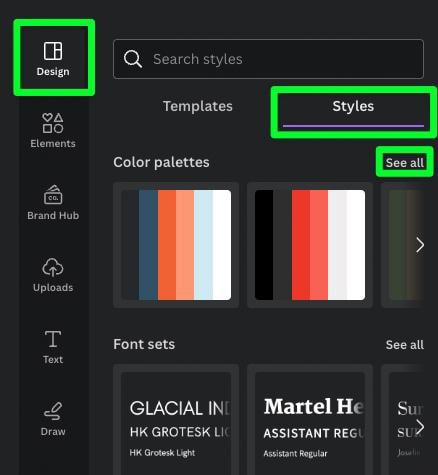Switch to the Templates tab
The image size is (438, 475).
198,106
